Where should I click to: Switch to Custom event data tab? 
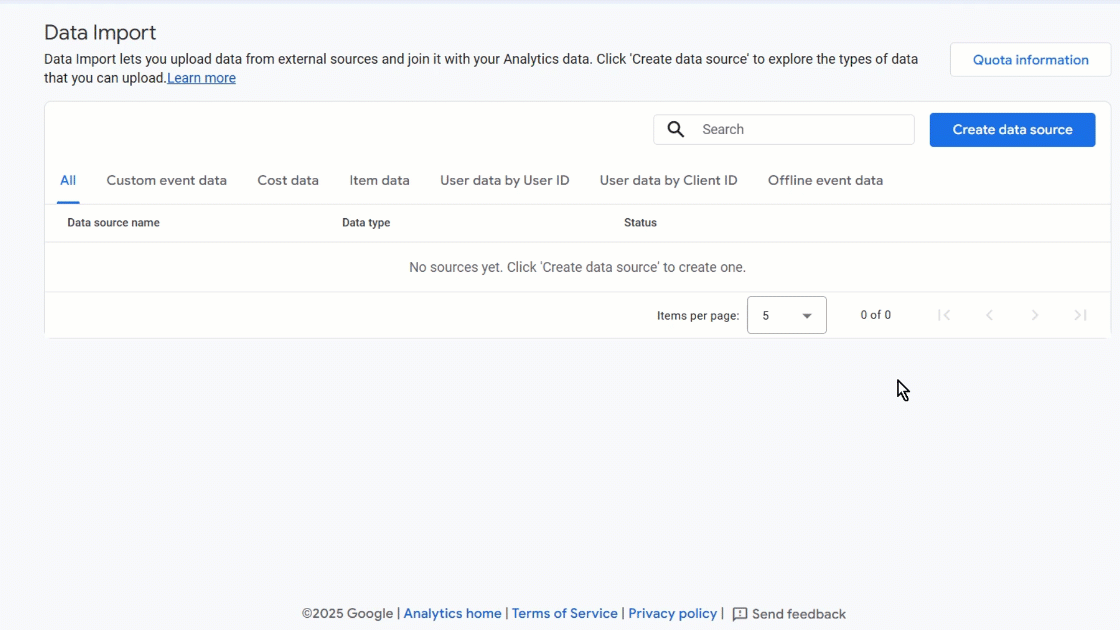click(x=166, y=181)
